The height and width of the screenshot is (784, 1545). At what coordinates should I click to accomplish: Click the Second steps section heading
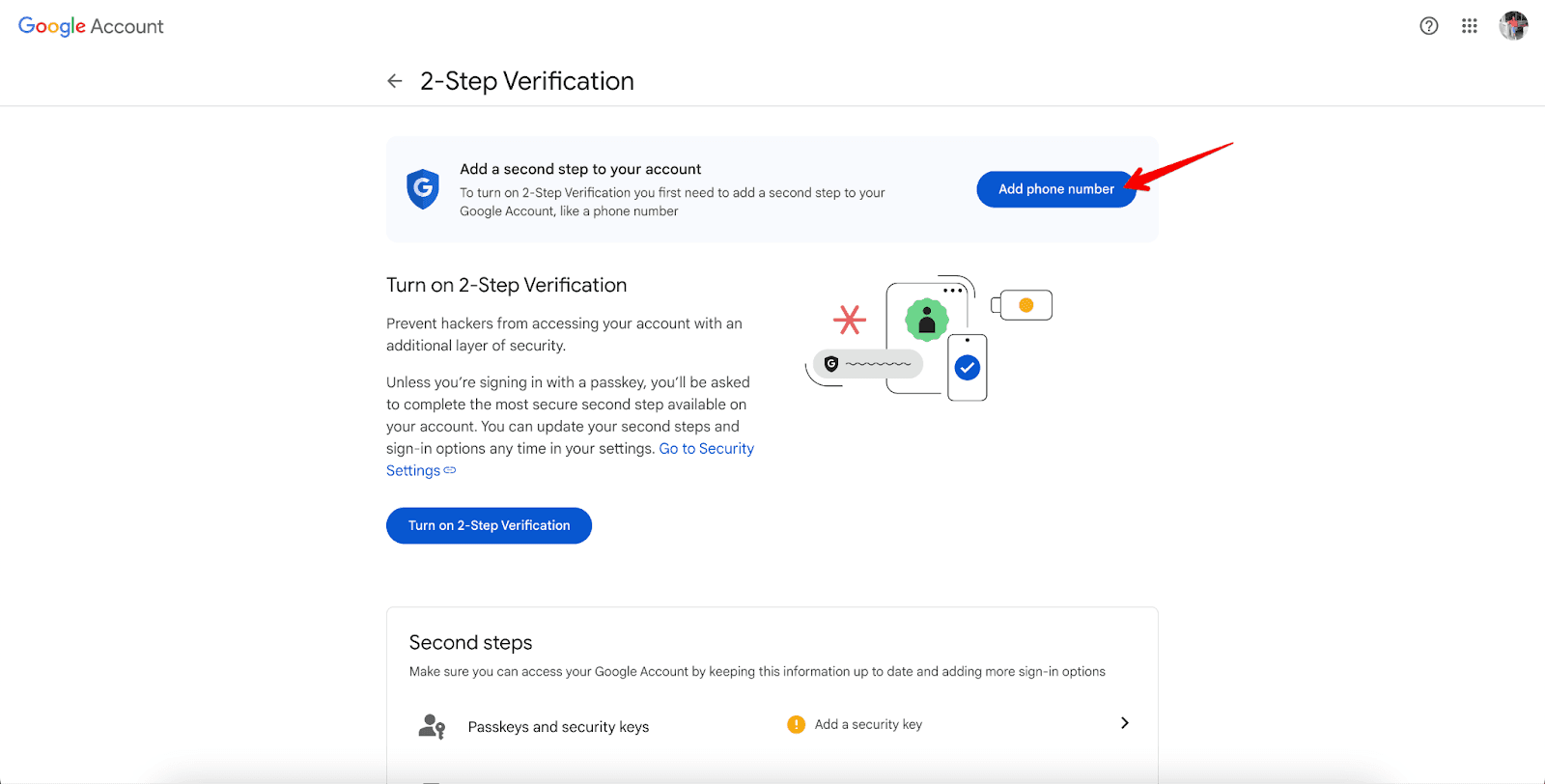point(470,643)
